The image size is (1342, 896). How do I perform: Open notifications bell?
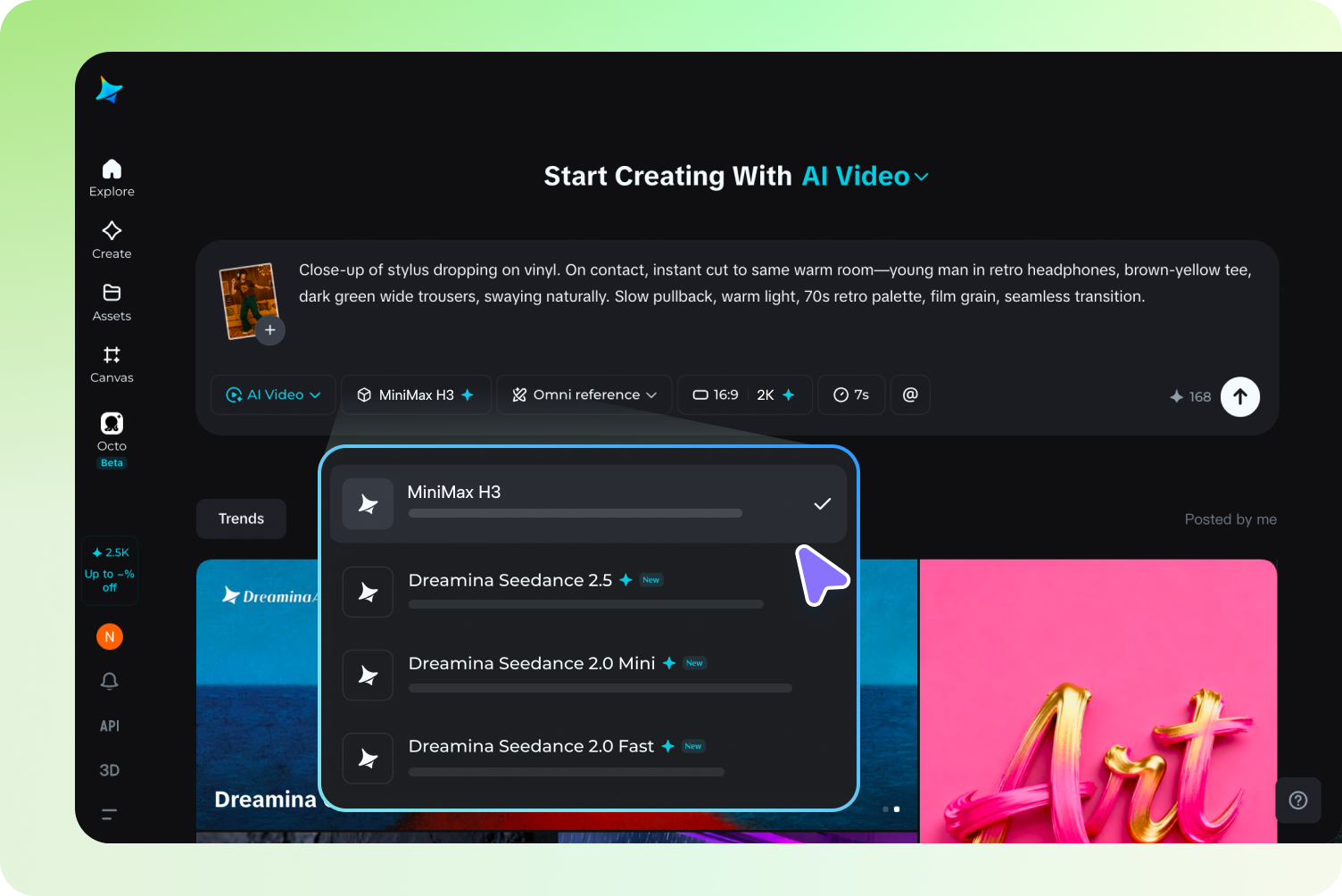110,681
